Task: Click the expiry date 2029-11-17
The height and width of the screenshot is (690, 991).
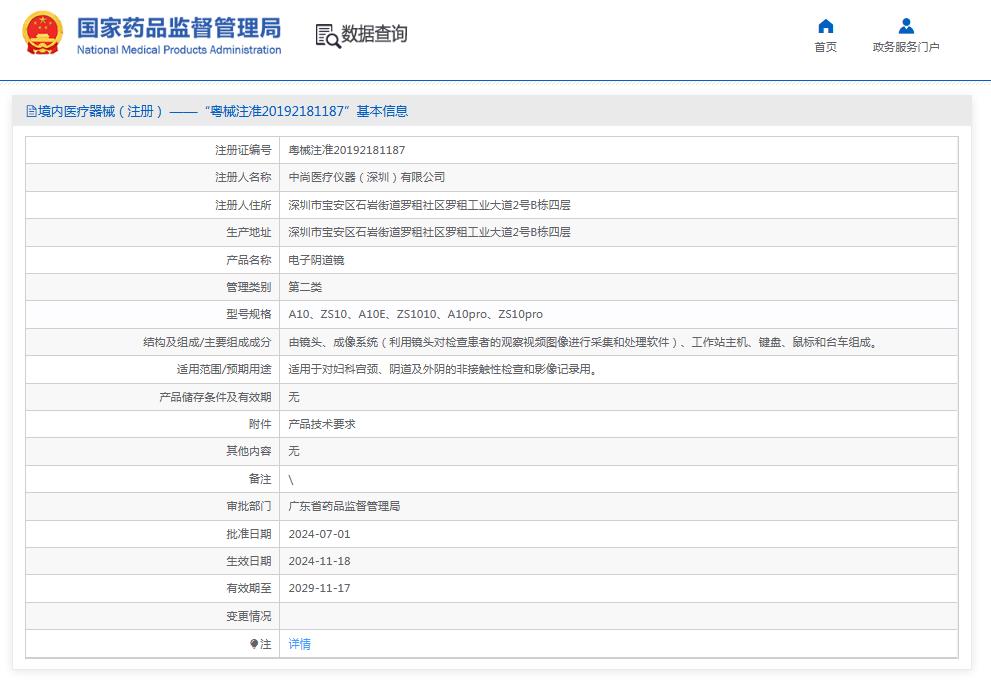Action: [319, 588]
